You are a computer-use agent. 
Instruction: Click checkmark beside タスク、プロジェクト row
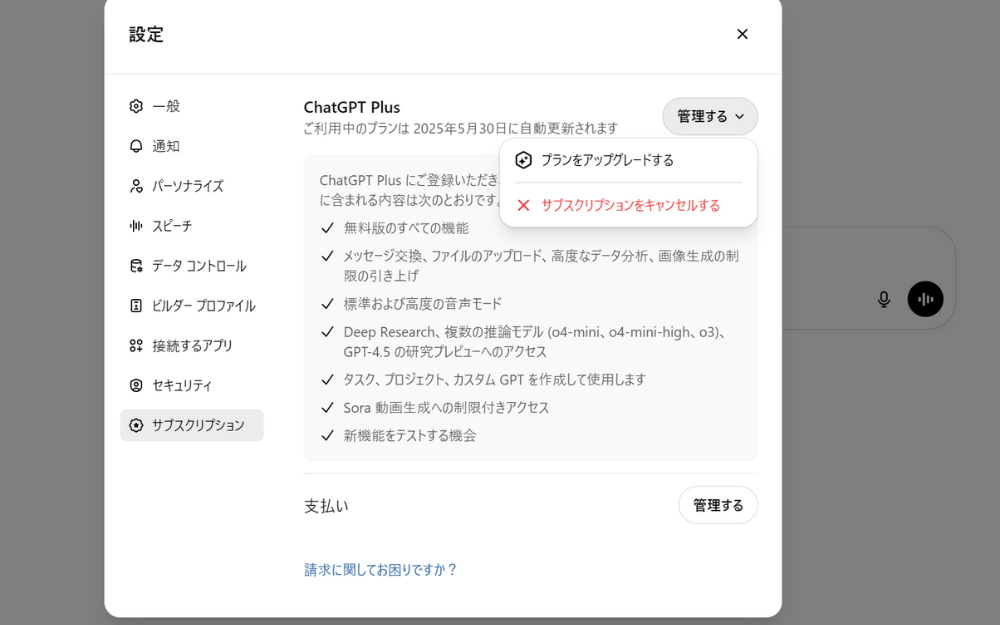327,379
